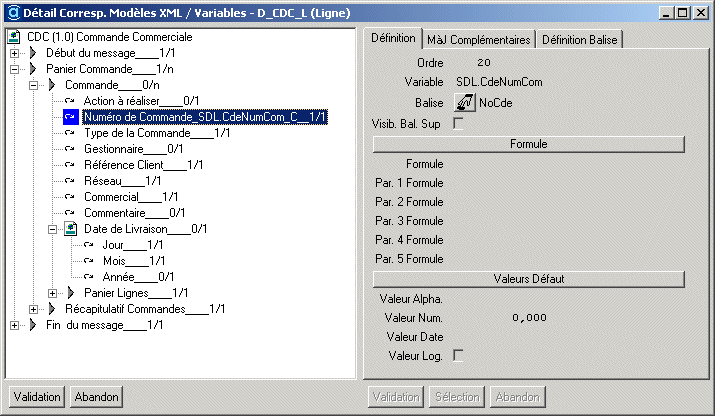Select the Référence Client tree item

pyautogui.click(x=143, y=165)
